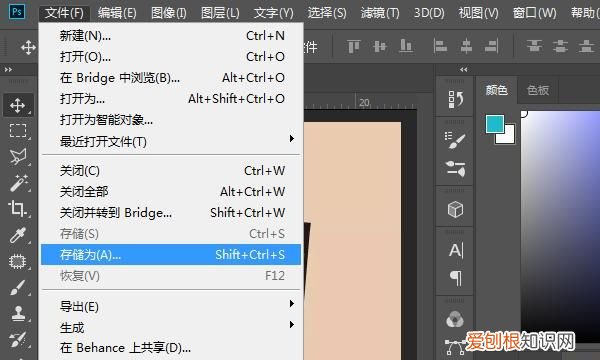
Task: Align vertical centers in options bar
Action: tap(380, 47)
